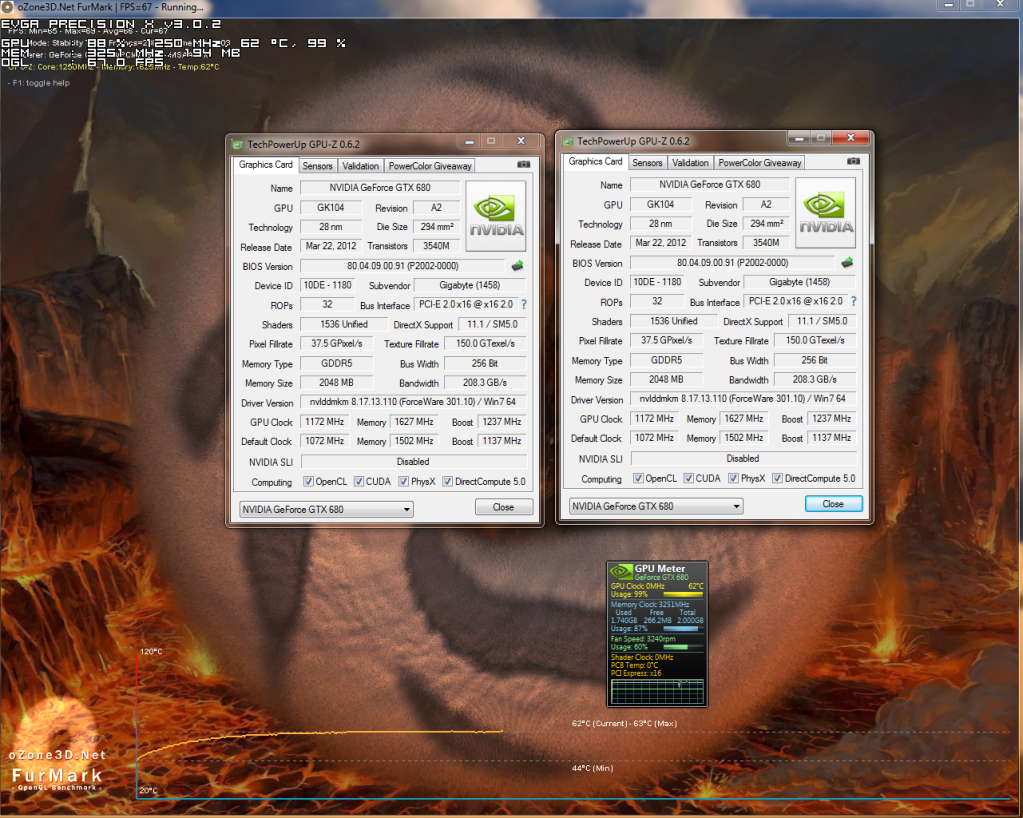This screenshot has width=1023, height=818.
Task: Click "Fan Speed: 3240rpm" in GPU Meter gadget
Action: pos(643,639)
